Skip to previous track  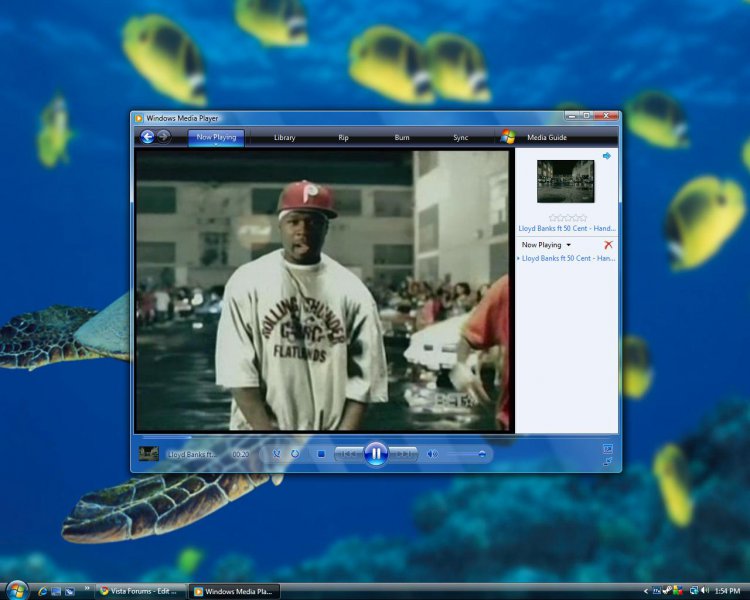pyautogui.click(x=349, y=454)
